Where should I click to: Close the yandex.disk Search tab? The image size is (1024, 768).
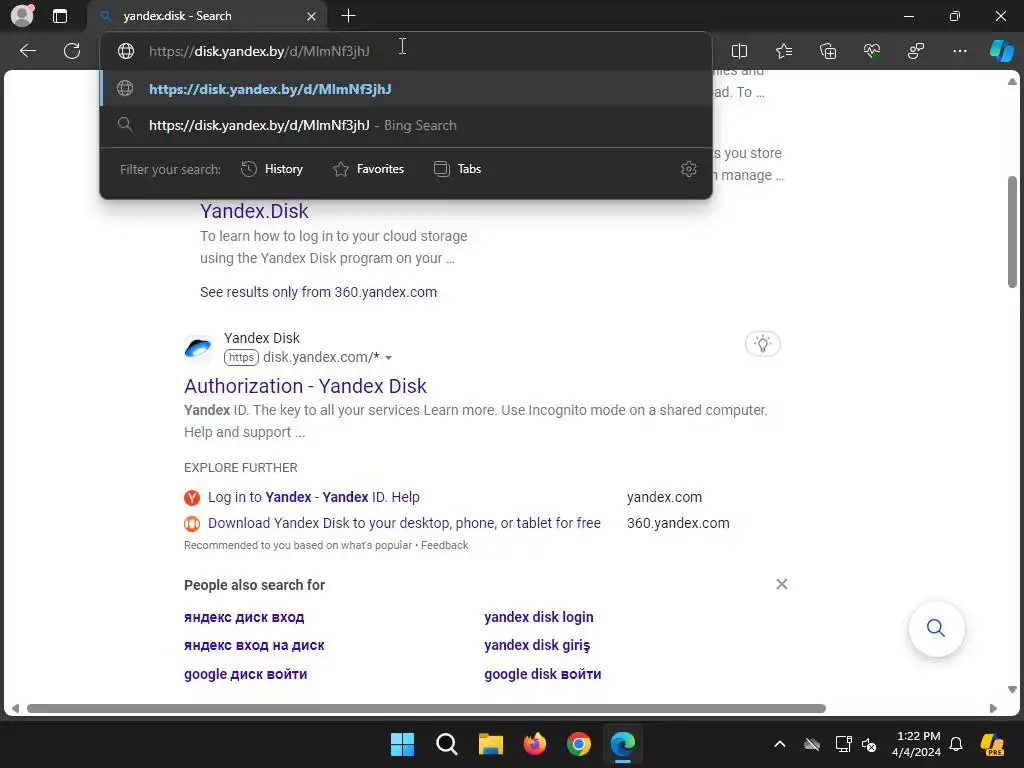(312, 16)
